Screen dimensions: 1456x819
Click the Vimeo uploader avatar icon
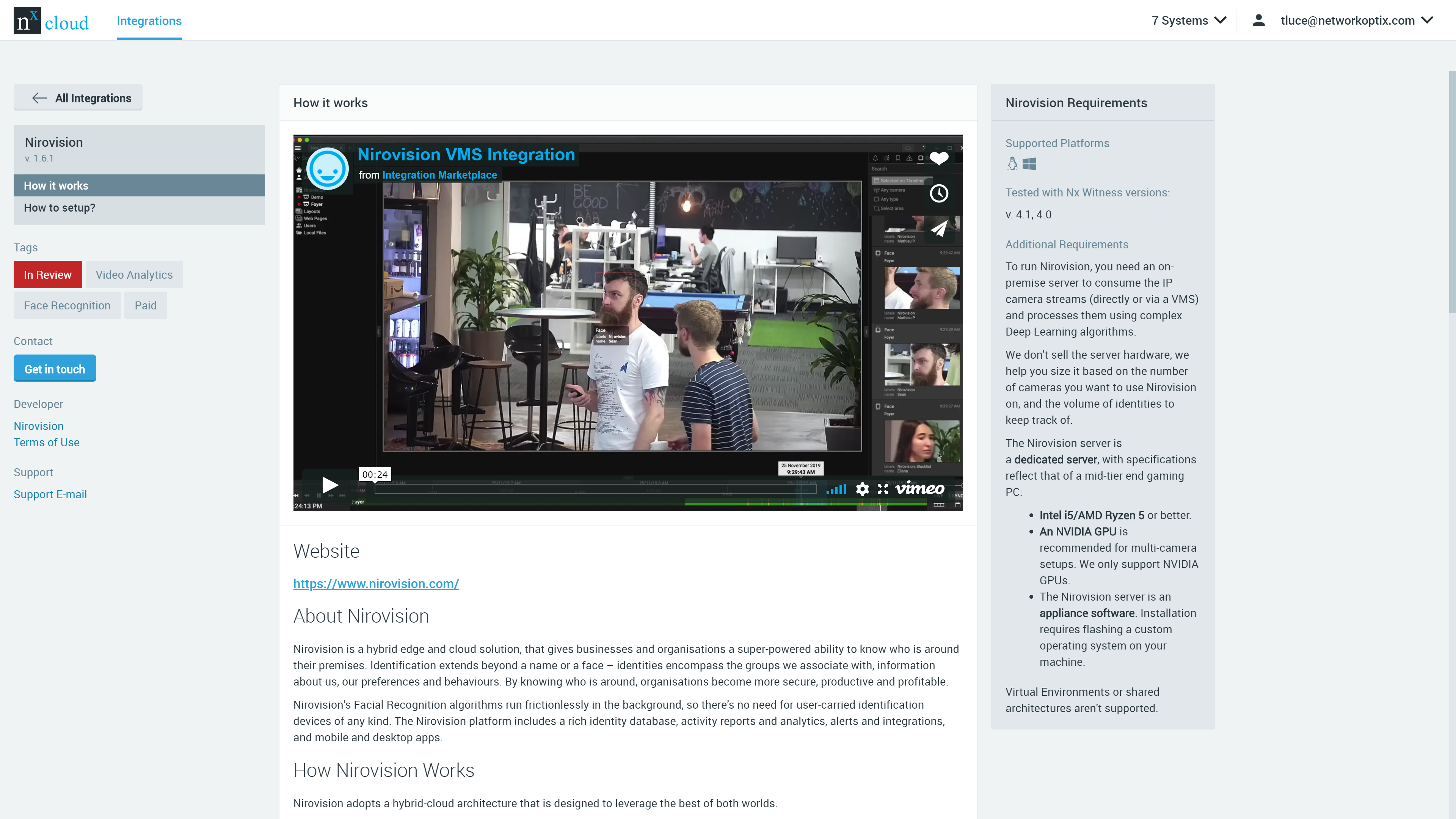click(327, 168)
